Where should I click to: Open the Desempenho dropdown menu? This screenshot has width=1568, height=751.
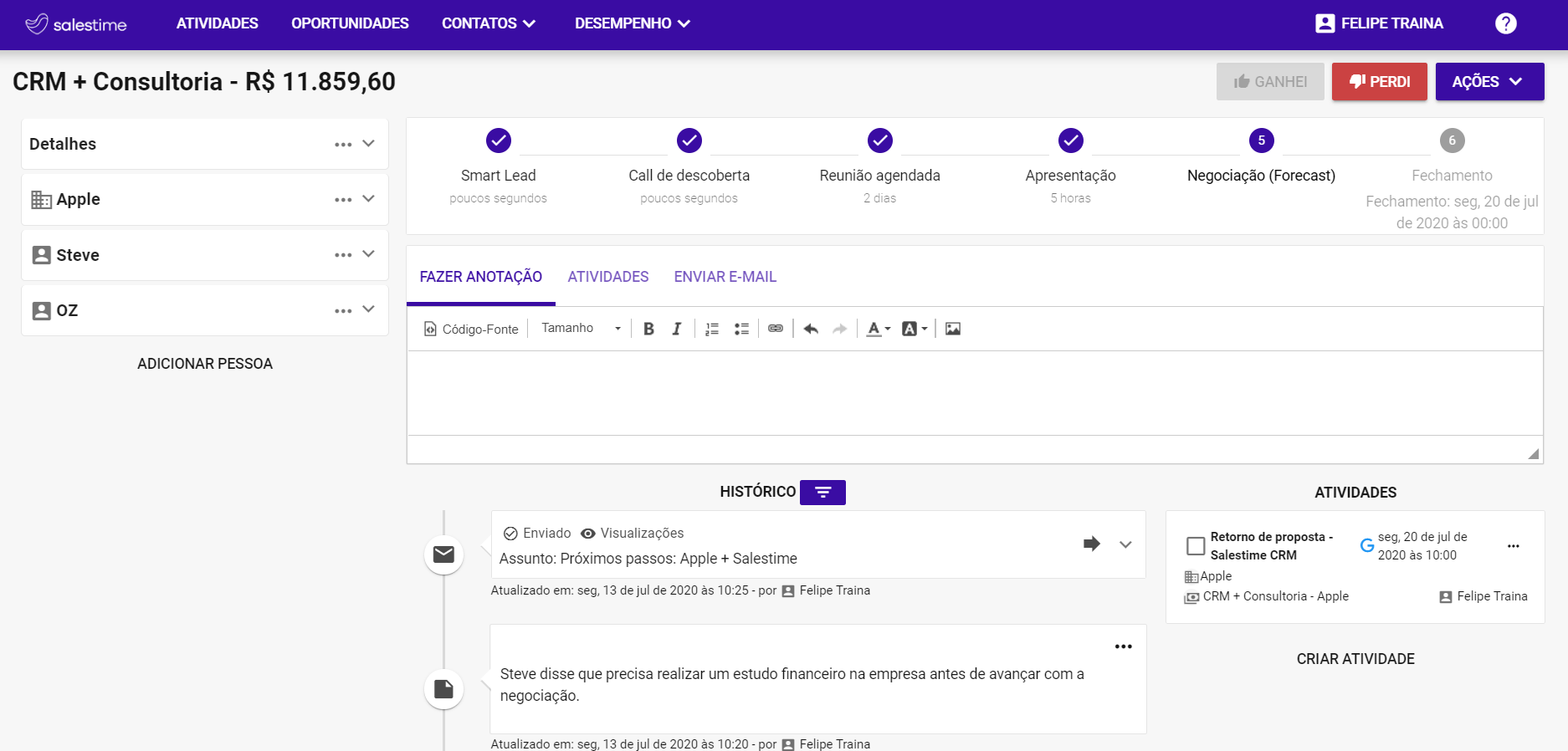click(633, 23)
